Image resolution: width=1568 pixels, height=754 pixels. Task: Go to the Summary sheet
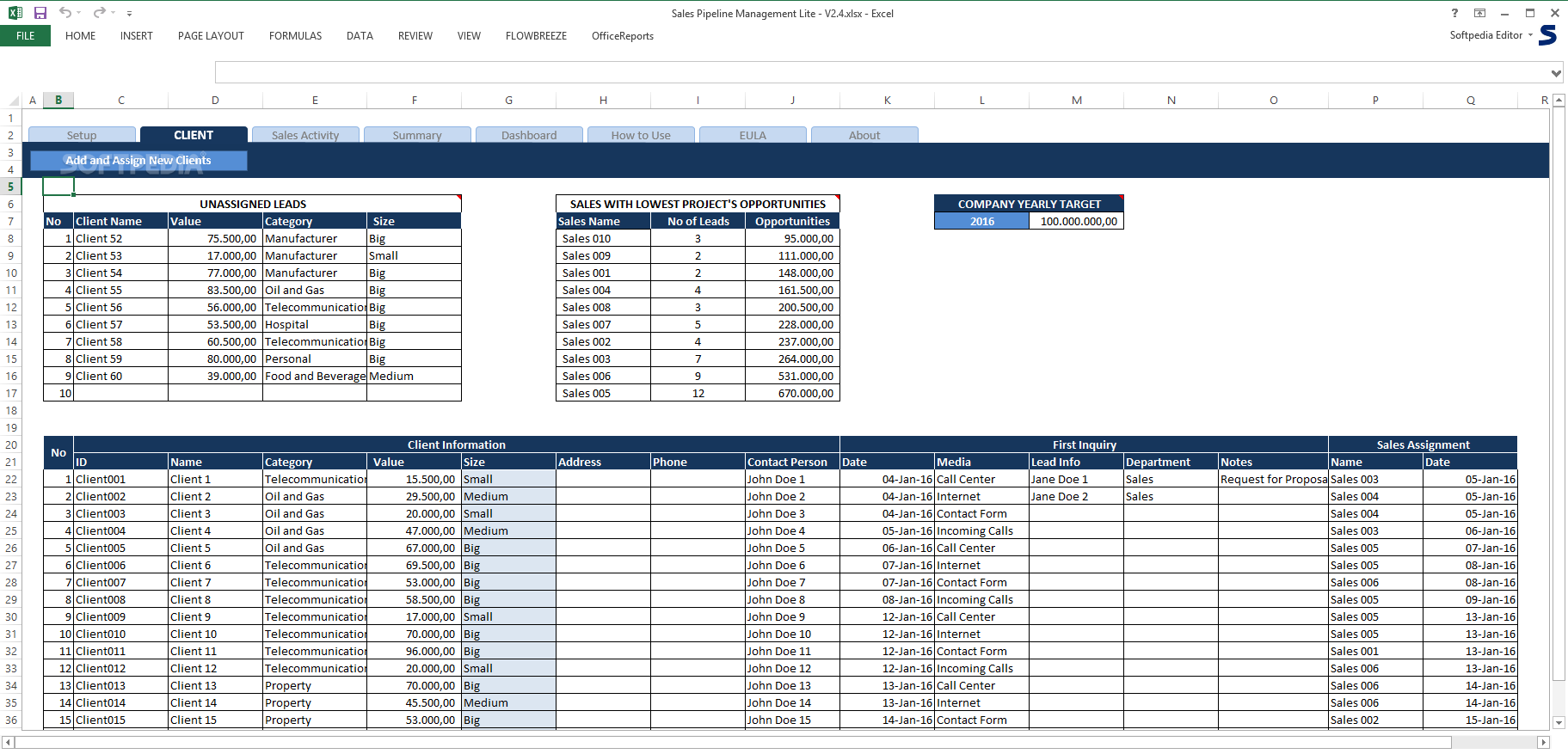click(417, 135)
